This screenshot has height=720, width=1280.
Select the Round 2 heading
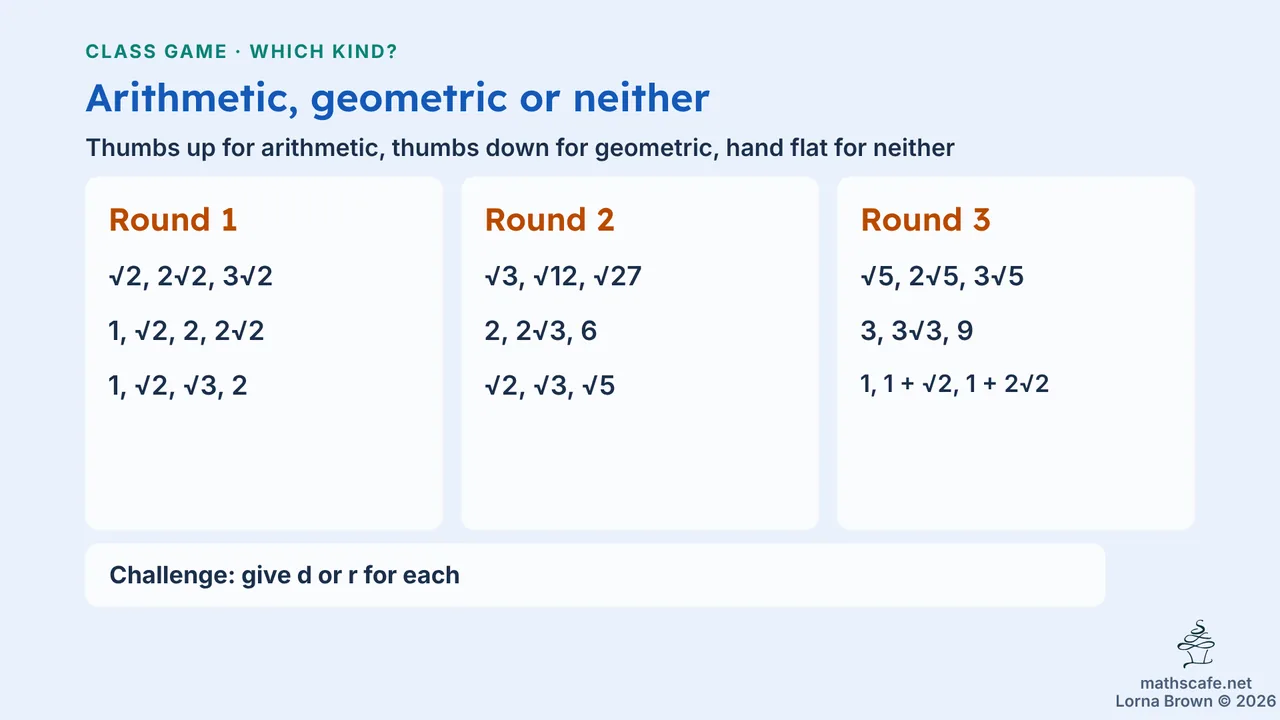click(x=550, y=220)
